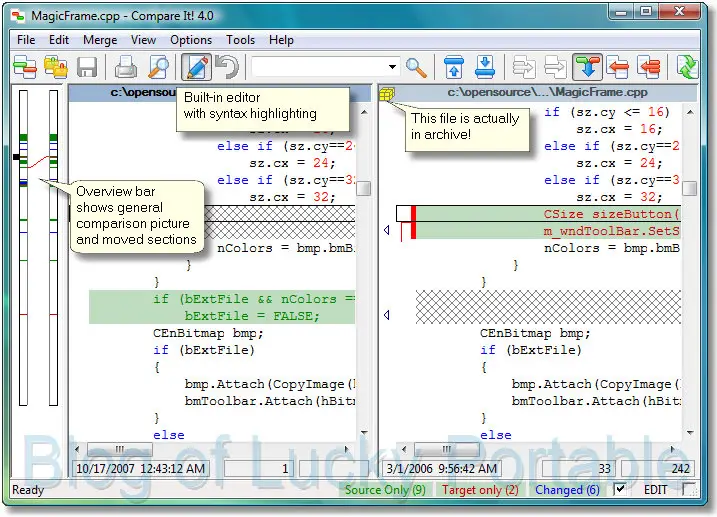Screen dimensions: 717x517
Task: Click the undo arrow icon
Action: (227, 67)
